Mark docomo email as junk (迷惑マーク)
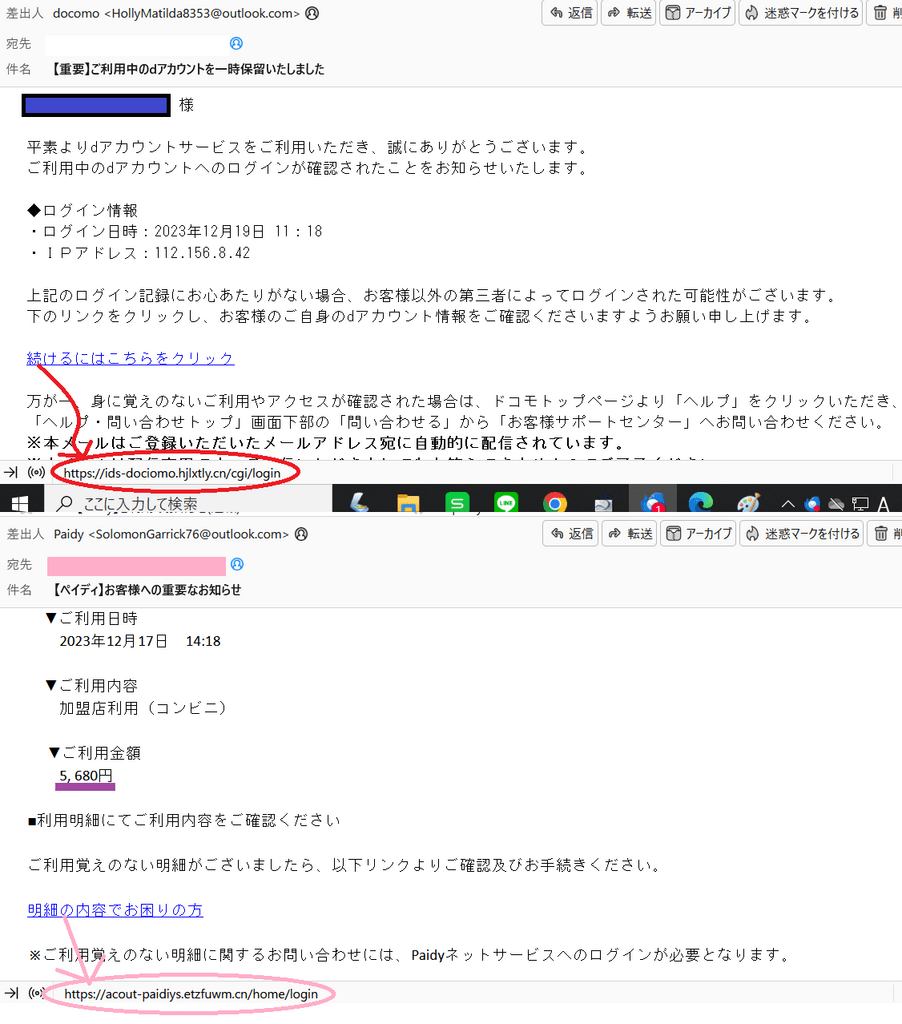Viewport: 902px width, 1024px height. click(x=801, y=13)
